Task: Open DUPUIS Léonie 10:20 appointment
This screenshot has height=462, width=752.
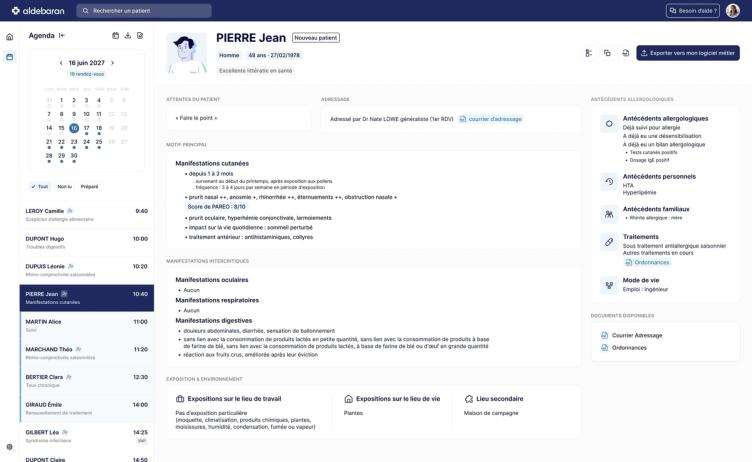Action: point(87,270)
